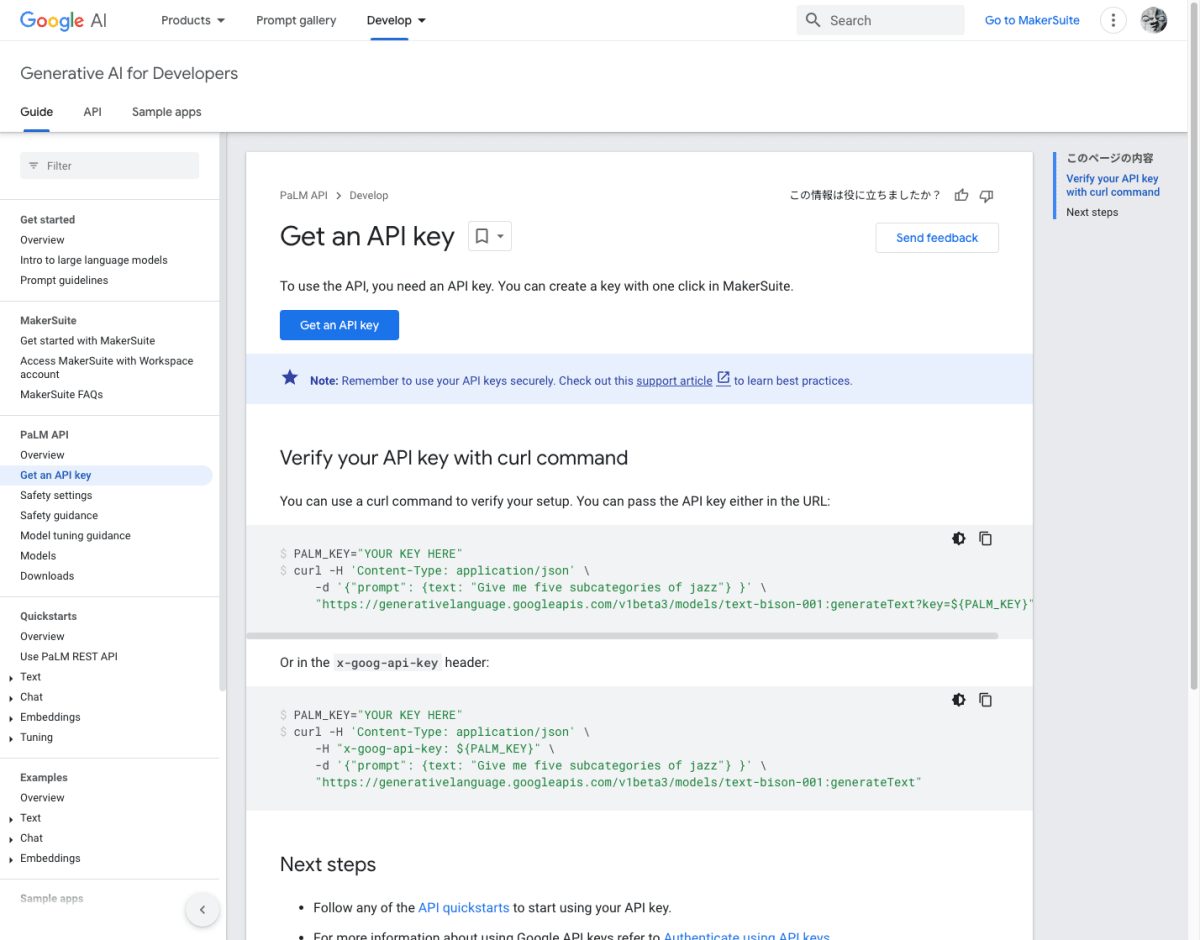Viewport: 1200px width, 940px height.
Task: Click the Send feedback button
Action: tap(937, 238)
